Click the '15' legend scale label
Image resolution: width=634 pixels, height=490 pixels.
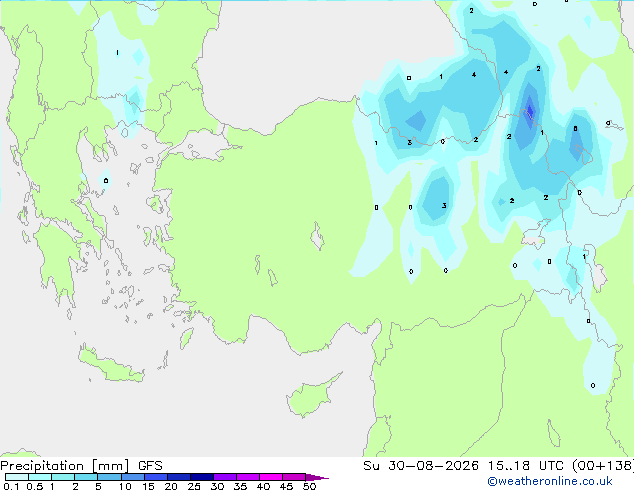coord(148,486)
